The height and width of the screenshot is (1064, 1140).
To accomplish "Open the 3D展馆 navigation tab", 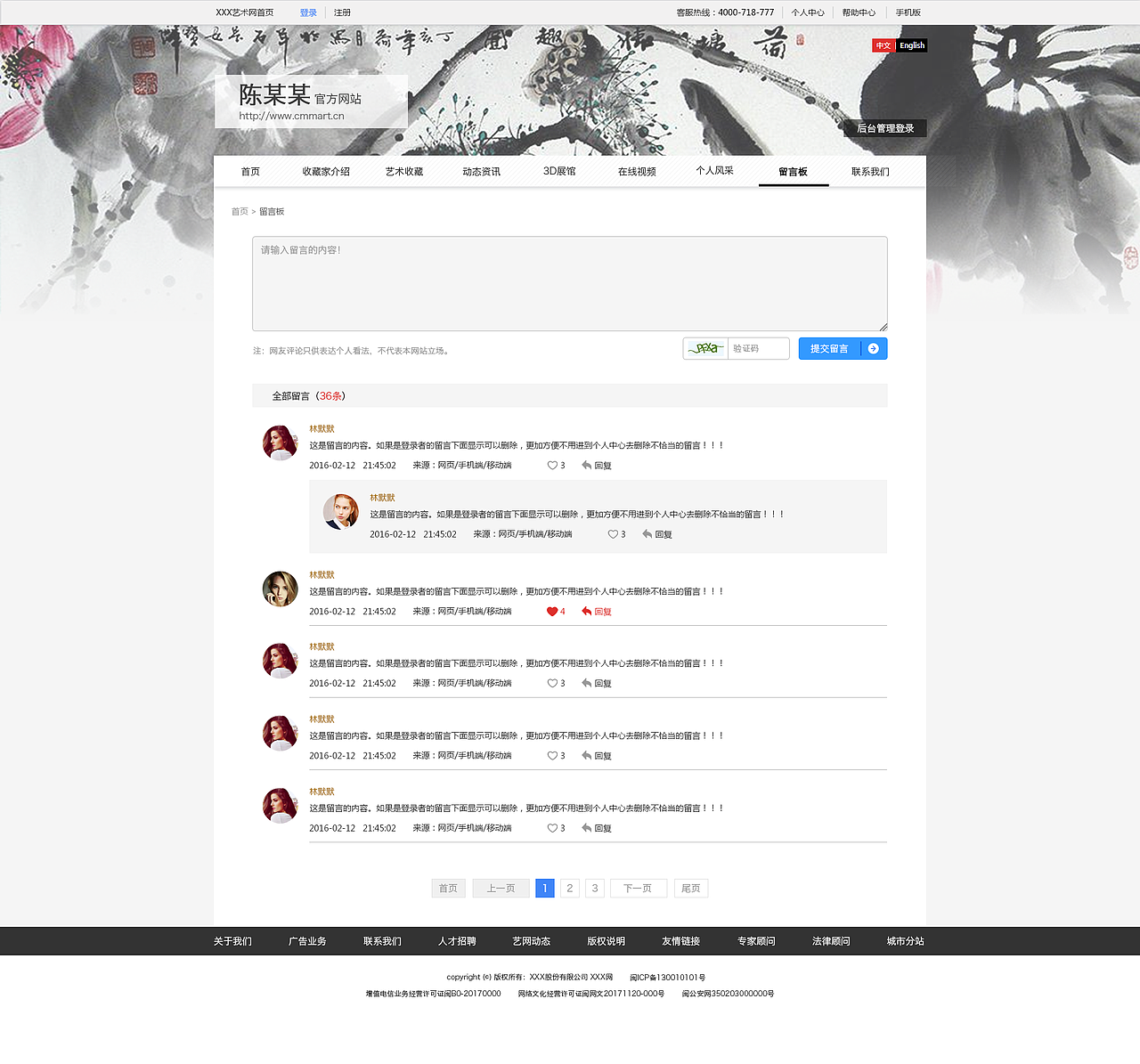I will coord(559,172).
